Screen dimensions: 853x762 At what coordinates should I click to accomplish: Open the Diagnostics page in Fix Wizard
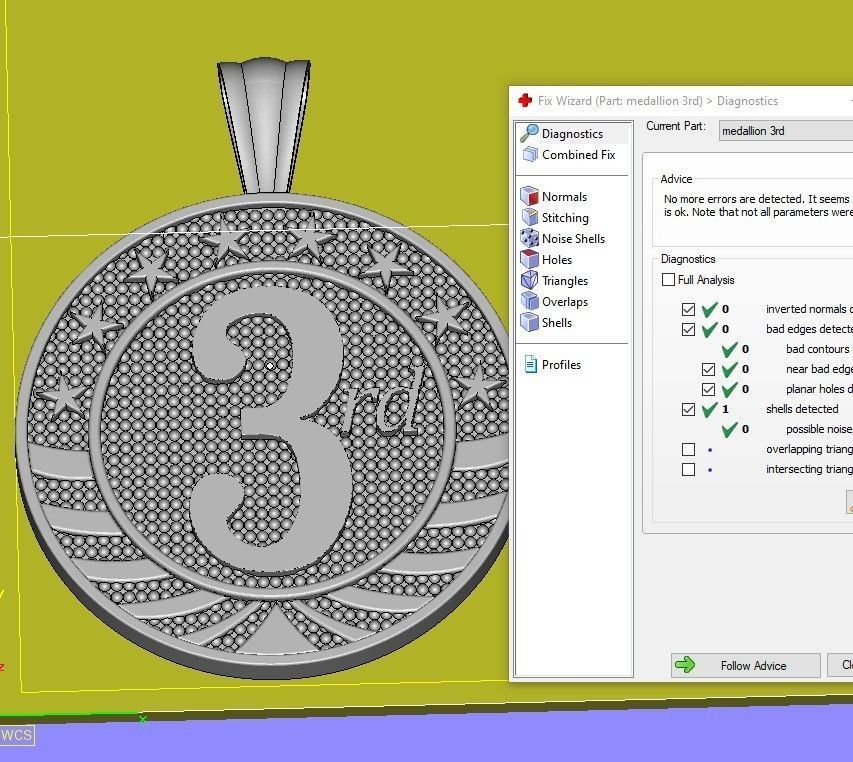[572, 134]
